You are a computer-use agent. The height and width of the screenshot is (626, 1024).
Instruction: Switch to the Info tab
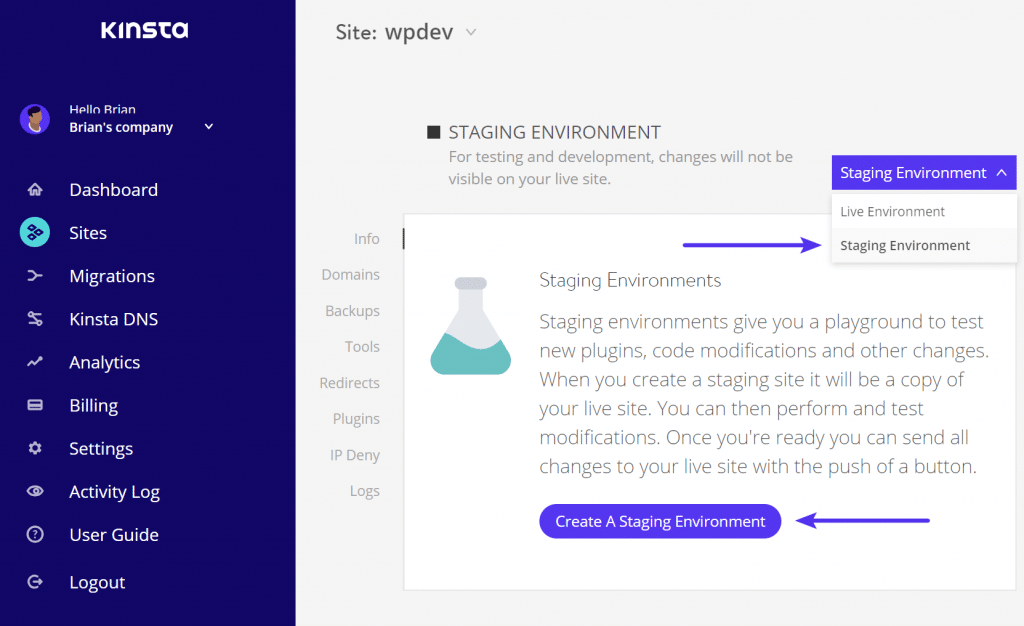point(366,239)
